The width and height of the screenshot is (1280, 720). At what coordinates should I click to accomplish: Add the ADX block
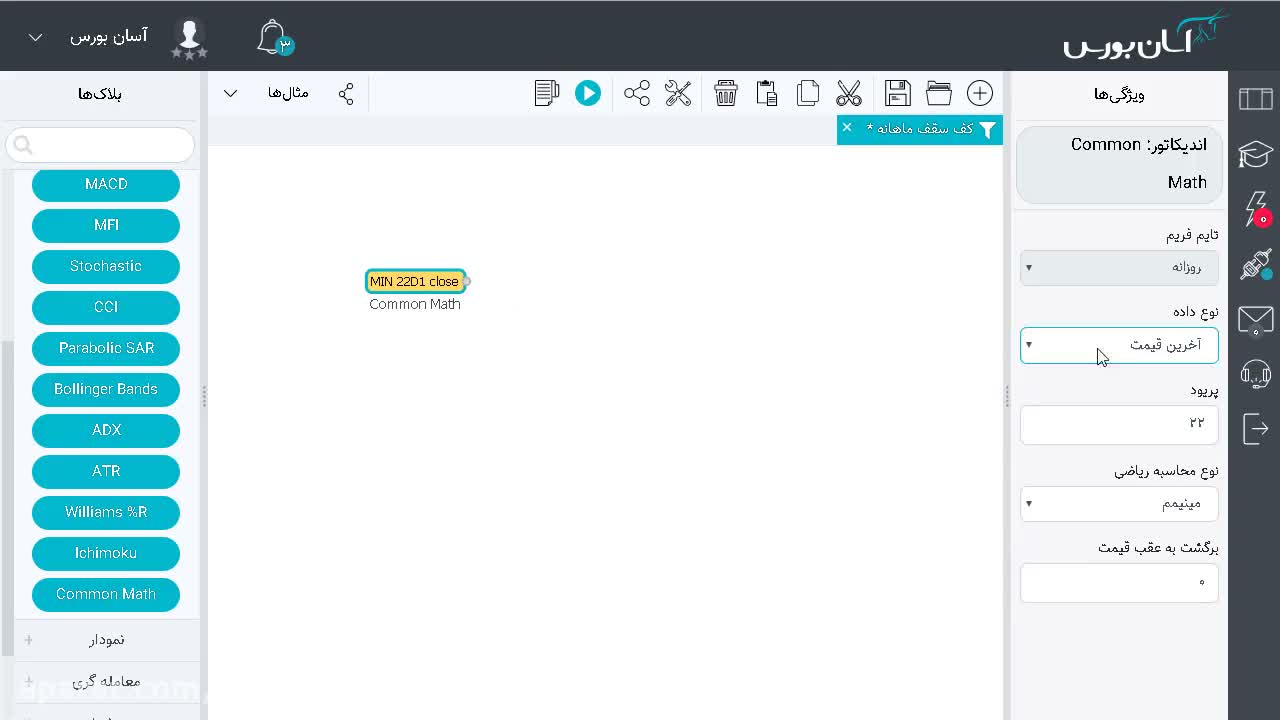pyautogui.click(x=106, y=430)
